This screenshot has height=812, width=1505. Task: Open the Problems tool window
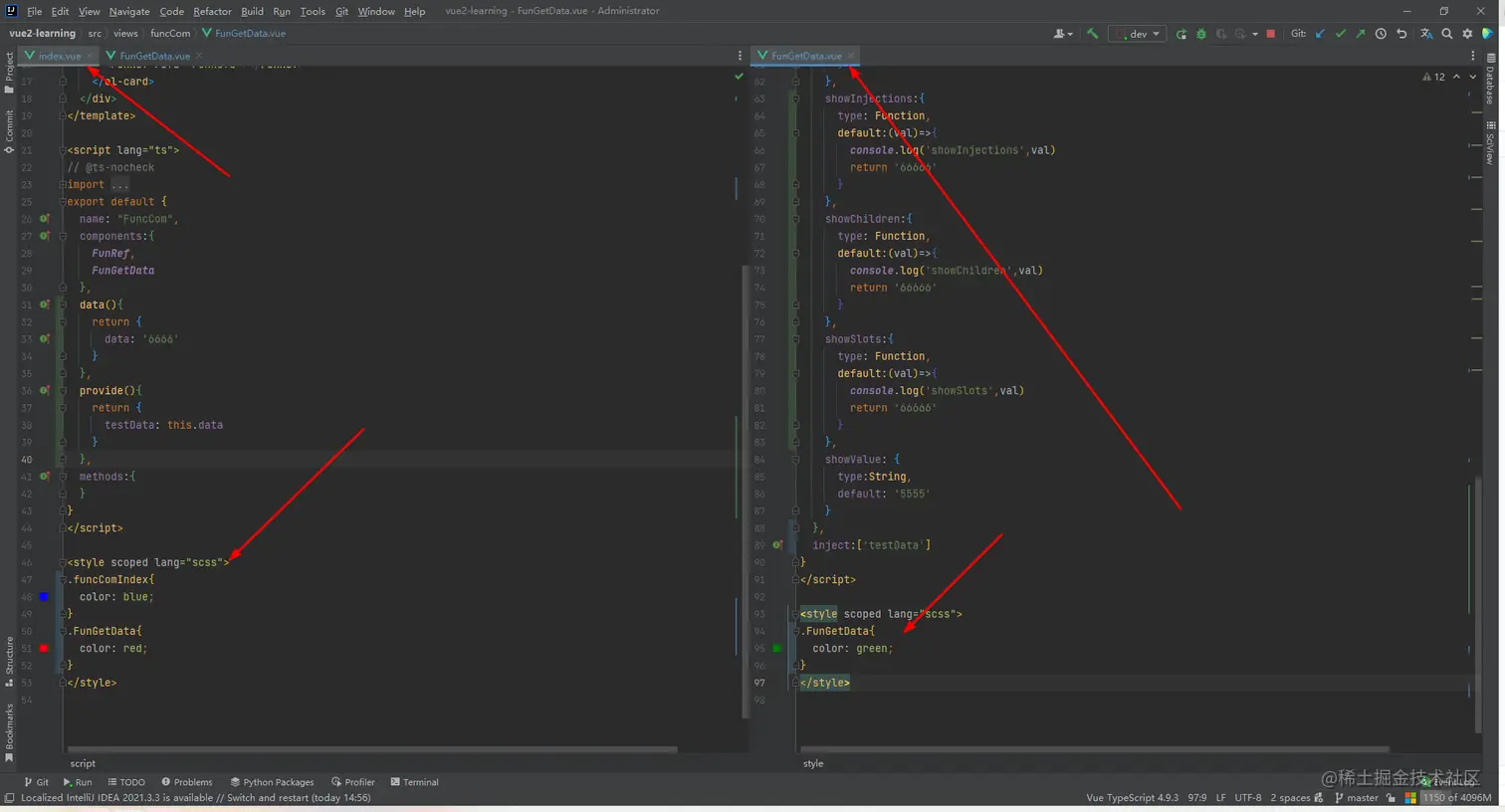coord(187,782)
